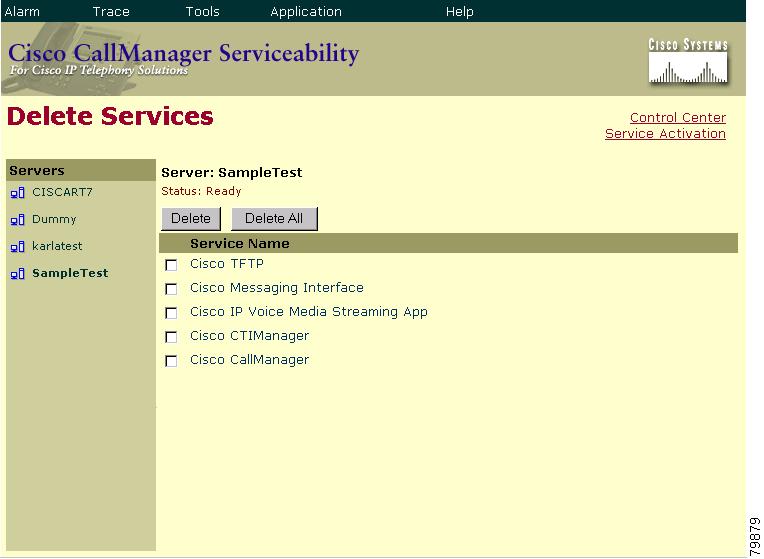
Task: Click the Delete Services page title
Action: click(110, 116)
